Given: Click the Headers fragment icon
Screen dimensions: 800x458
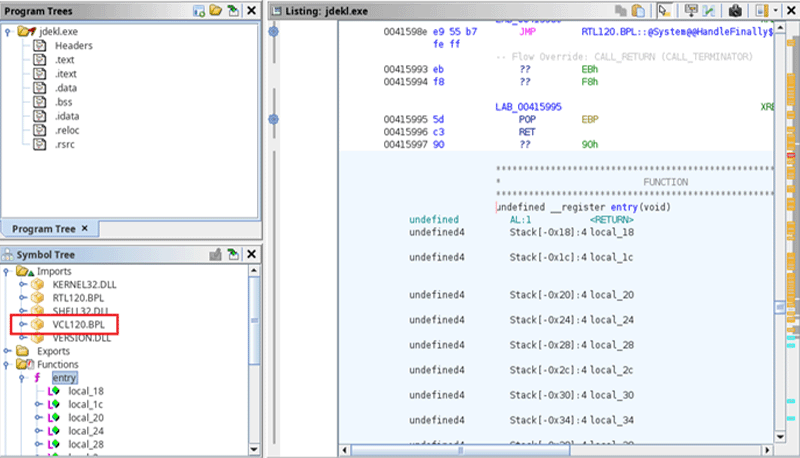Looking at the screenshot, I should coord(39,45).
